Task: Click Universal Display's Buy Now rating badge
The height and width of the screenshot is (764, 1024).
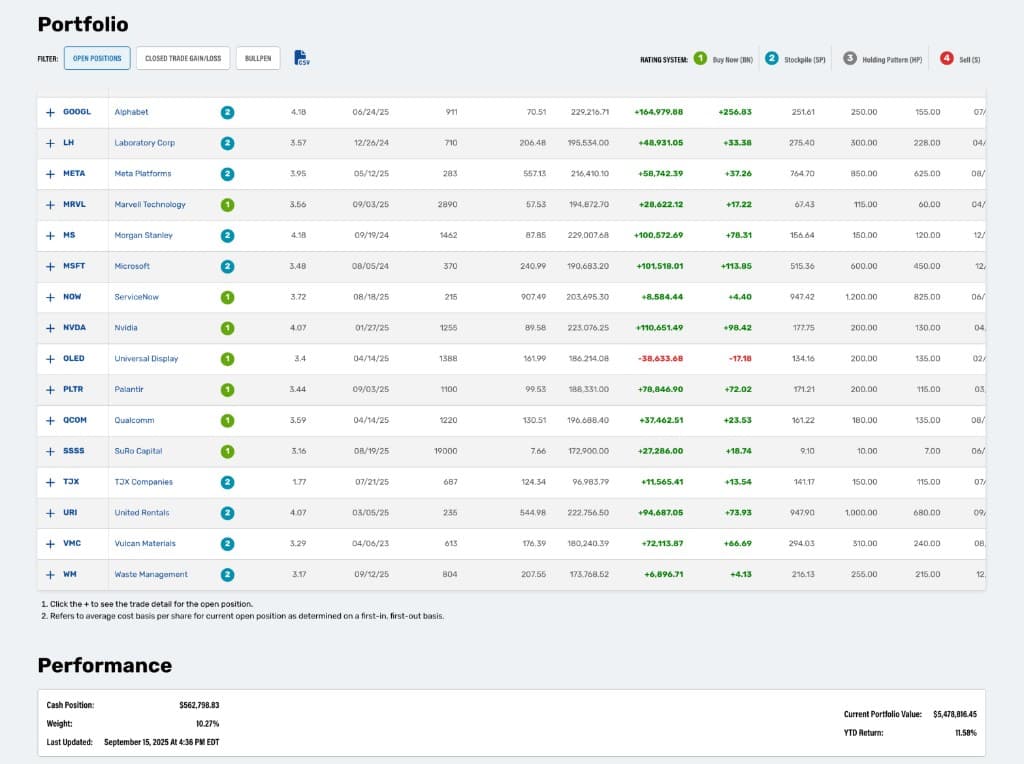Action: click(x=227, y=359)
